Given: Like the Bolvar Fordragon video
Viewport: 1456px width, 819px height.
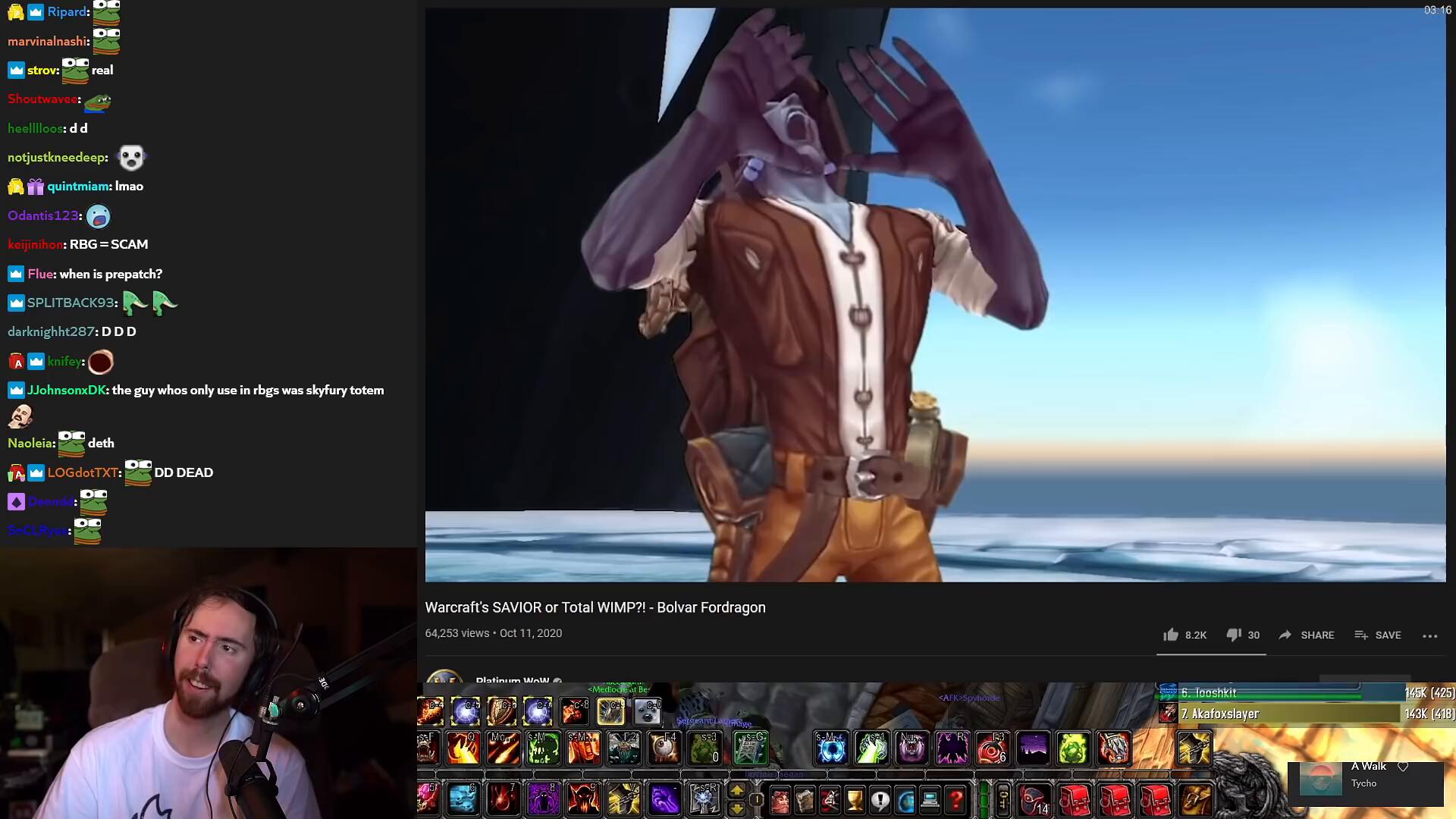Looking at the screenshot, I should [1172, 635].
